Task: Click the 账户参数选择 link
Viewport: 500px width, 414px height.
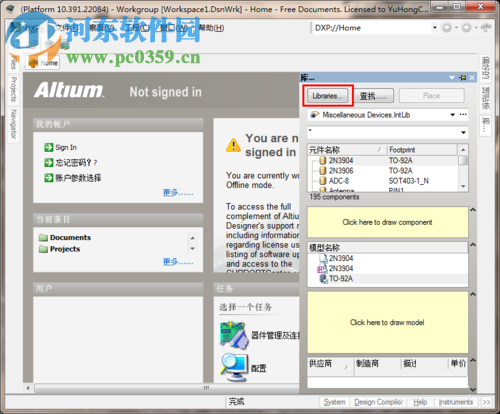Action: click(78, 178)
